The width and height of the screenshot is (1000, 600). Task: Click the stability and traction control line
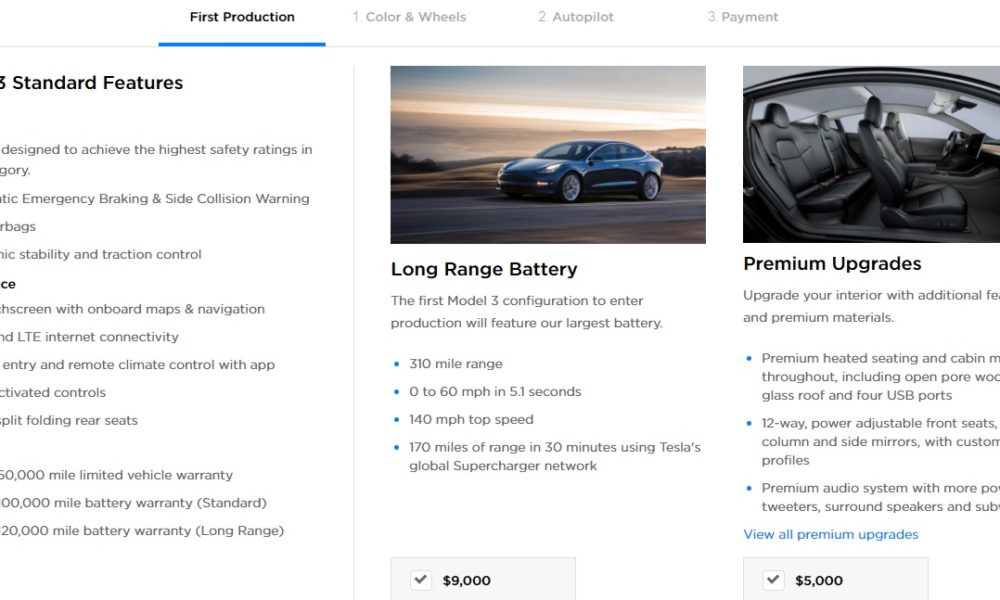[101, 254]
